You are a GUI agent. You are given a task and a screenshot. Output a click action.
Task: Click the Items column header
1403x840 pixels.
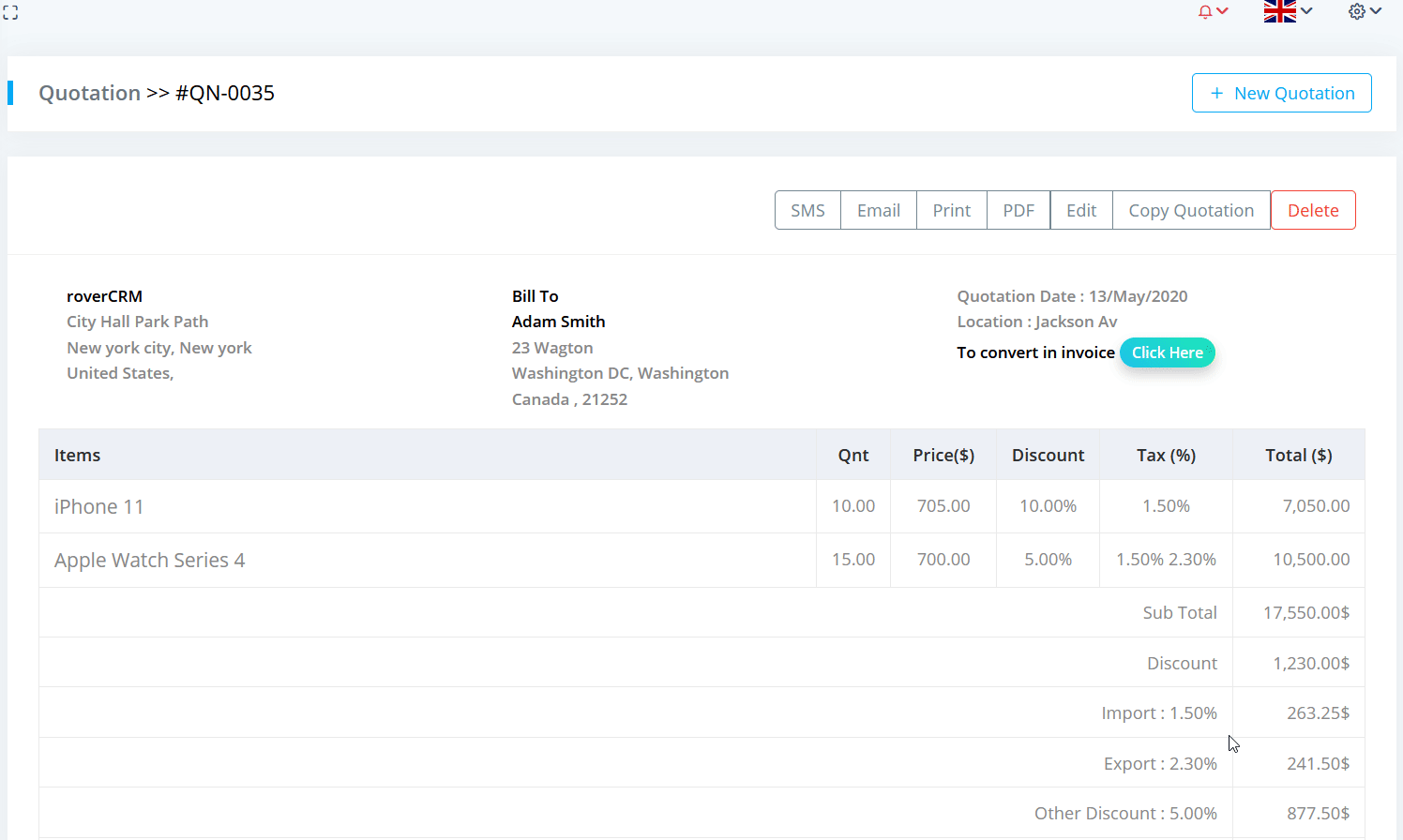(x=77, y=455)
